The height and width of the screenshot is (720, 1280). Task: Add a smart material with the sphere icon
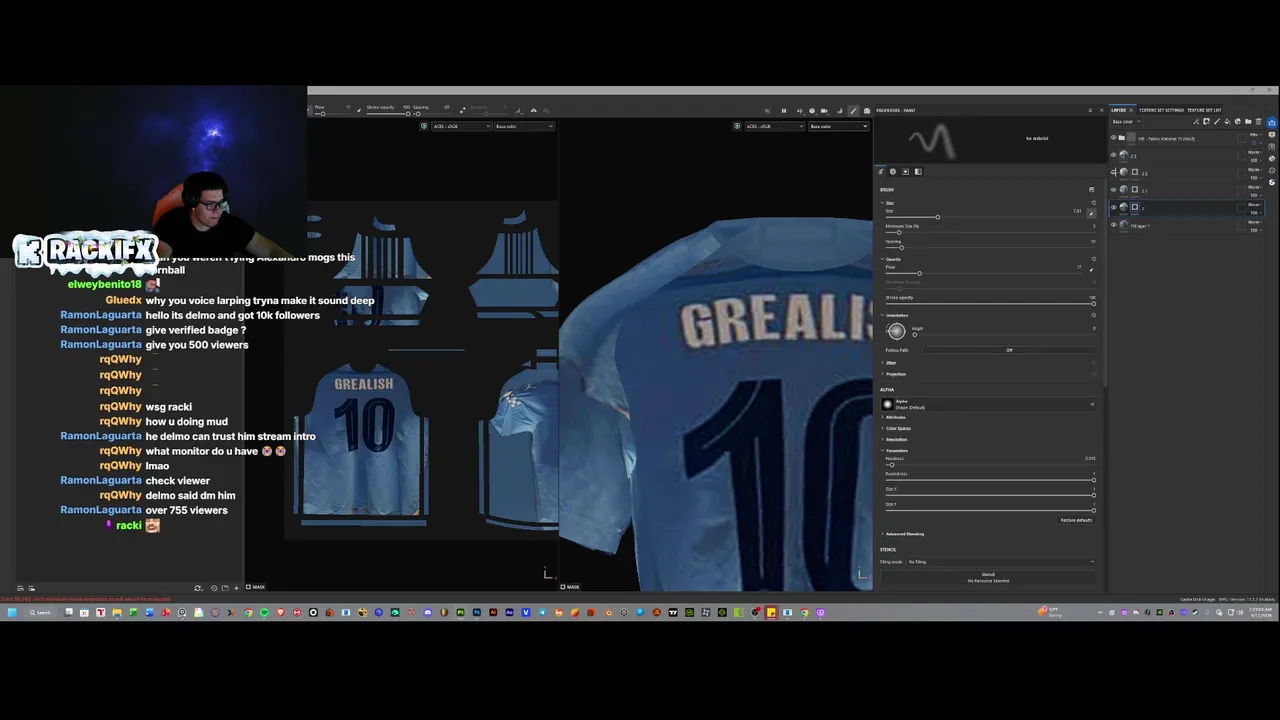point(1238,121)
